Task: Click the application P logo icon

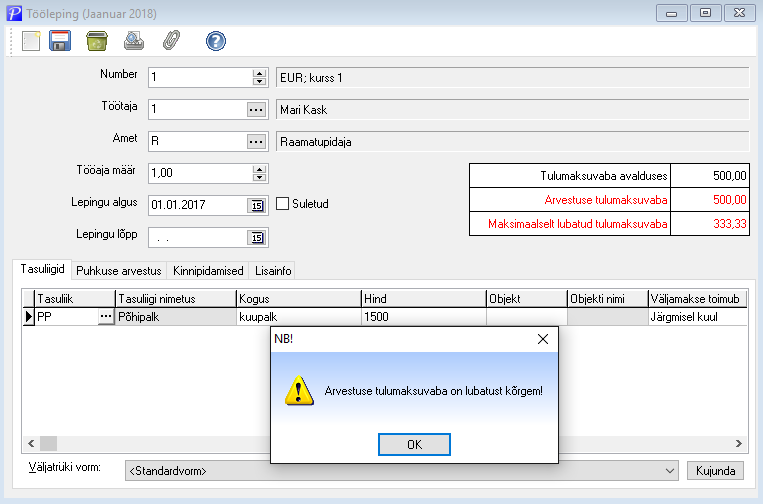Action: pyautogui.click(x=14, y=13)
